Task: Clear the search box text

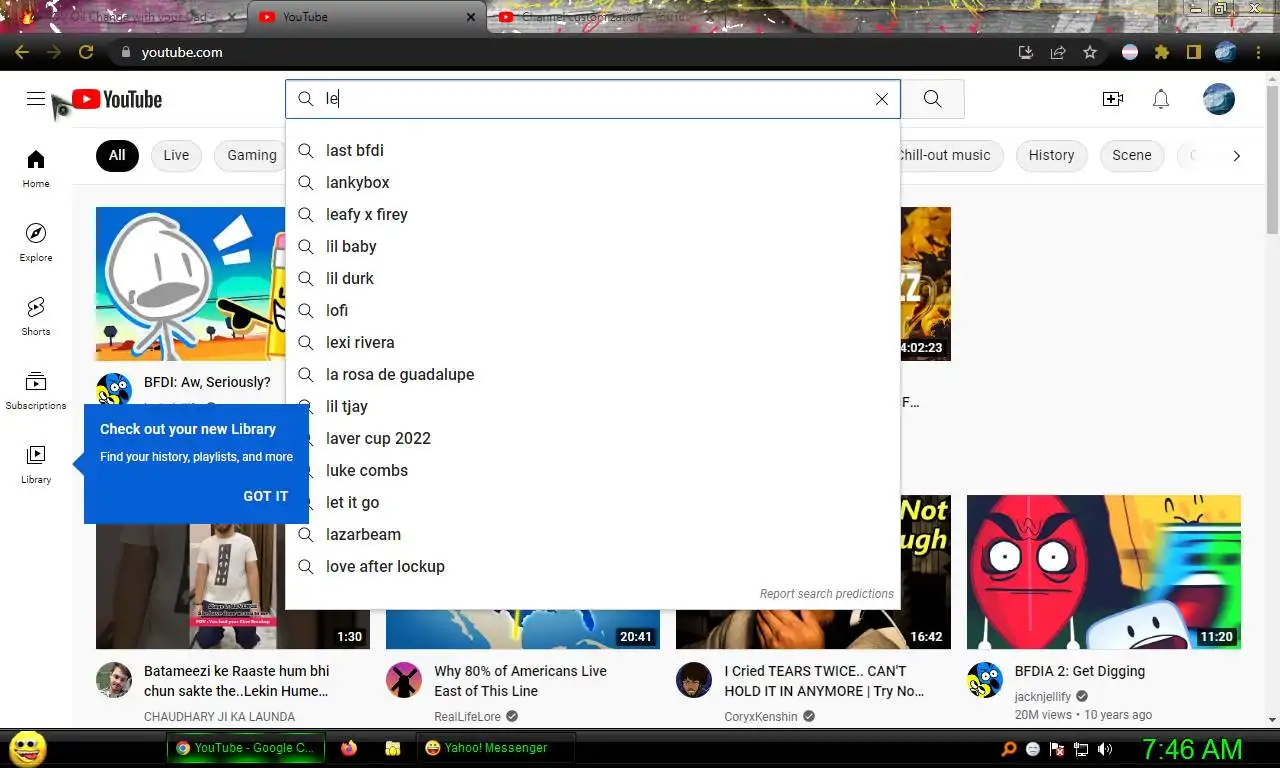Action: (881, 99)
